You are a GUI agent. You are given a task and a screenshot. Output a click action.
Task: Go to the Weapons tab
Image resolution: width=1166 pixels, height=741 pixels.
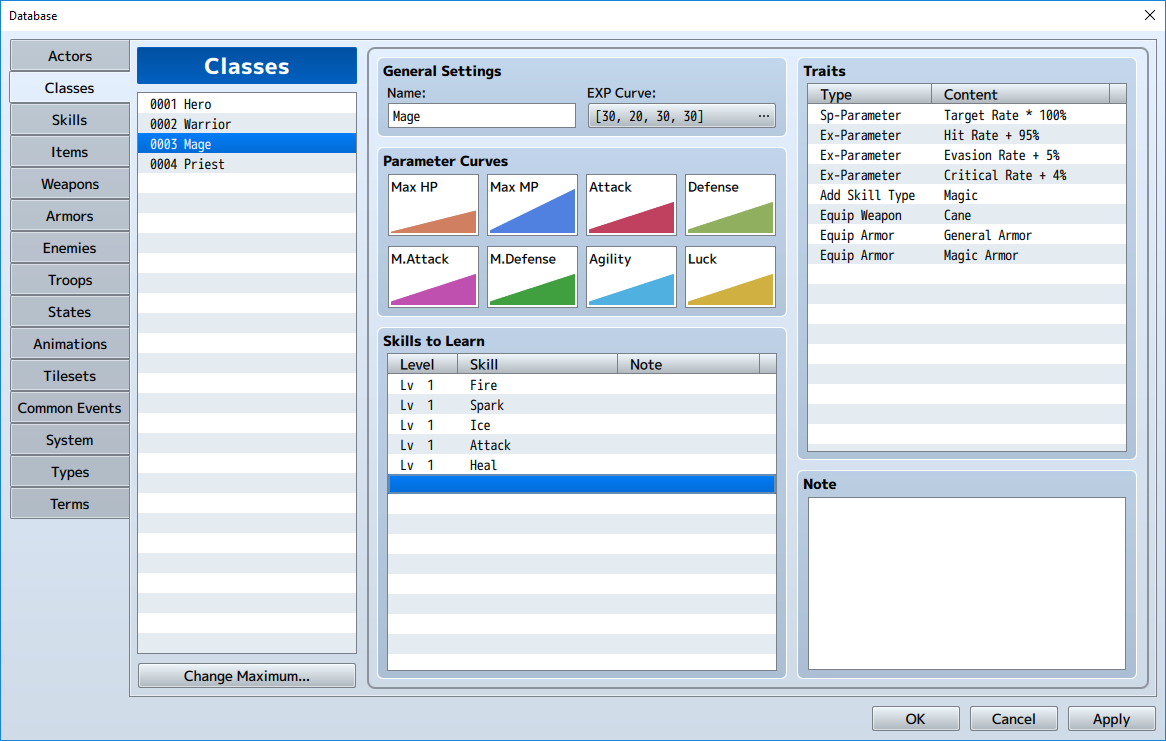(70, 184)
